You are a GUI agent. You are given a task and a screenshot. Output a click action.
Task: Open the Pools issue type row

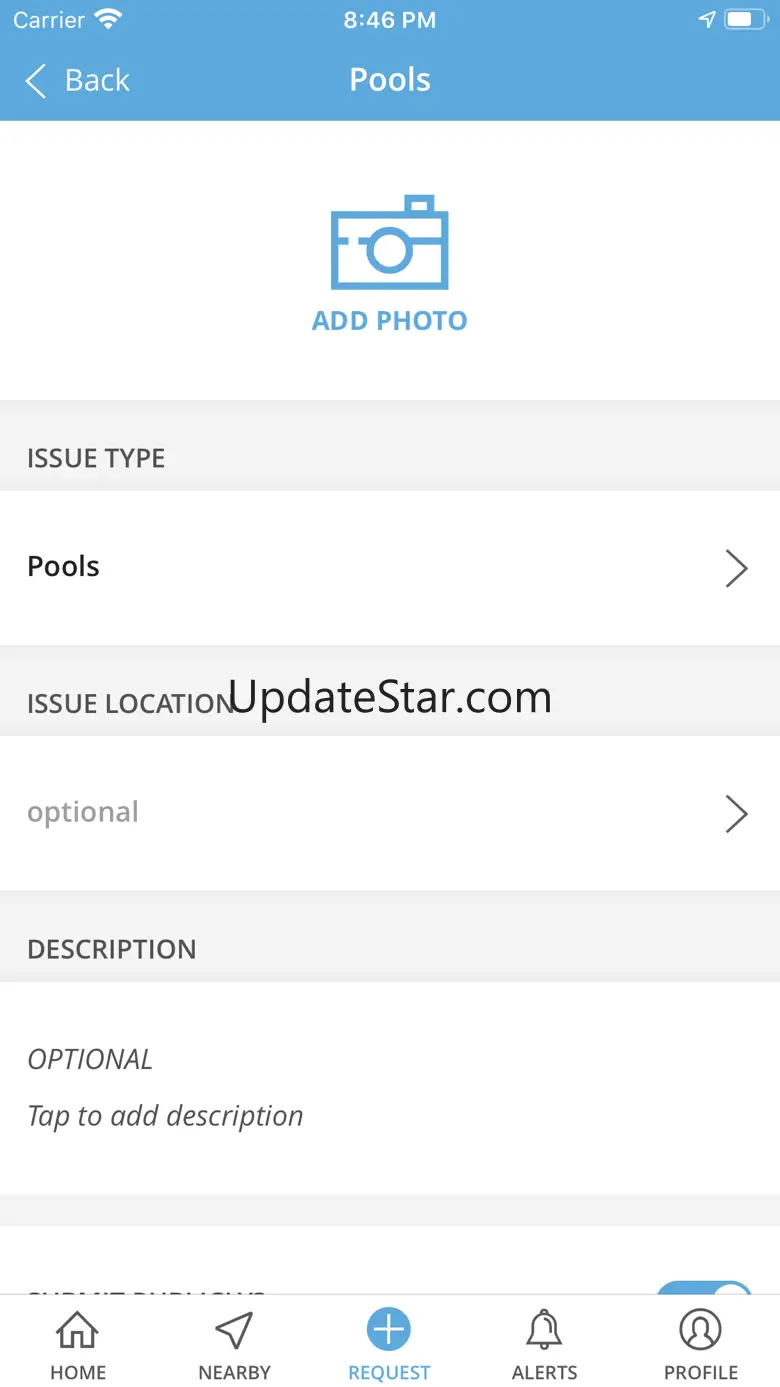[x=390, y=568]
